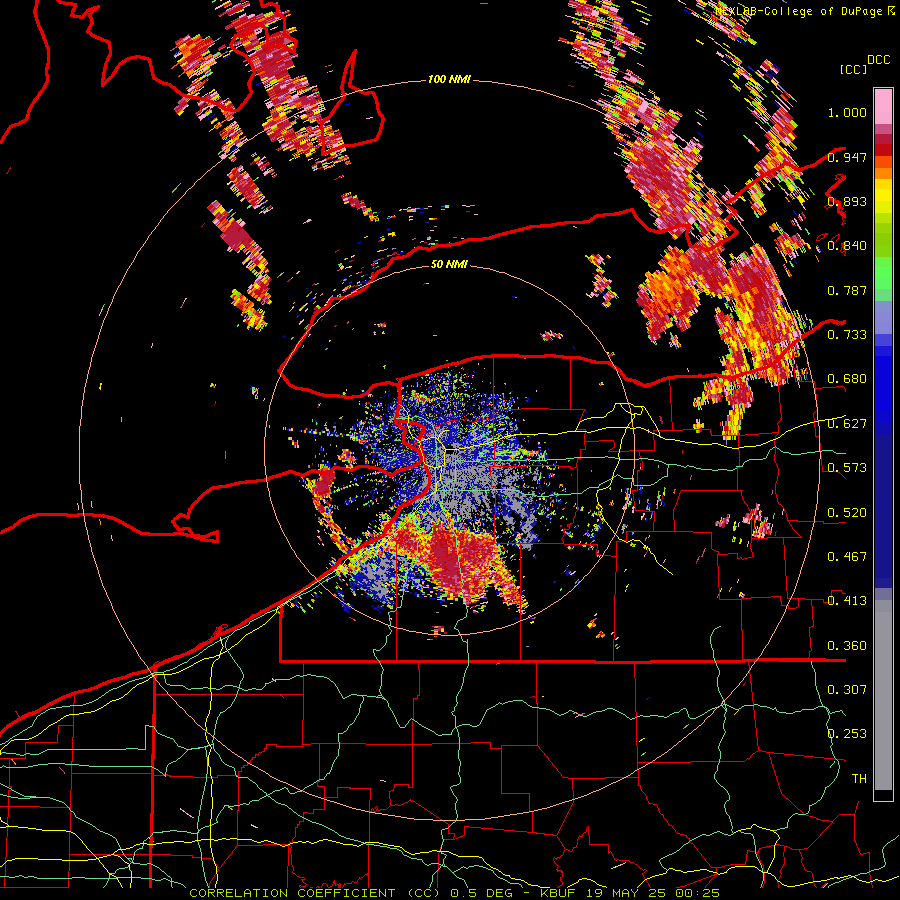Screen dimensions: 900x900
Task: Click the 0.840 value on the color scale
Action: coord(847,246)
